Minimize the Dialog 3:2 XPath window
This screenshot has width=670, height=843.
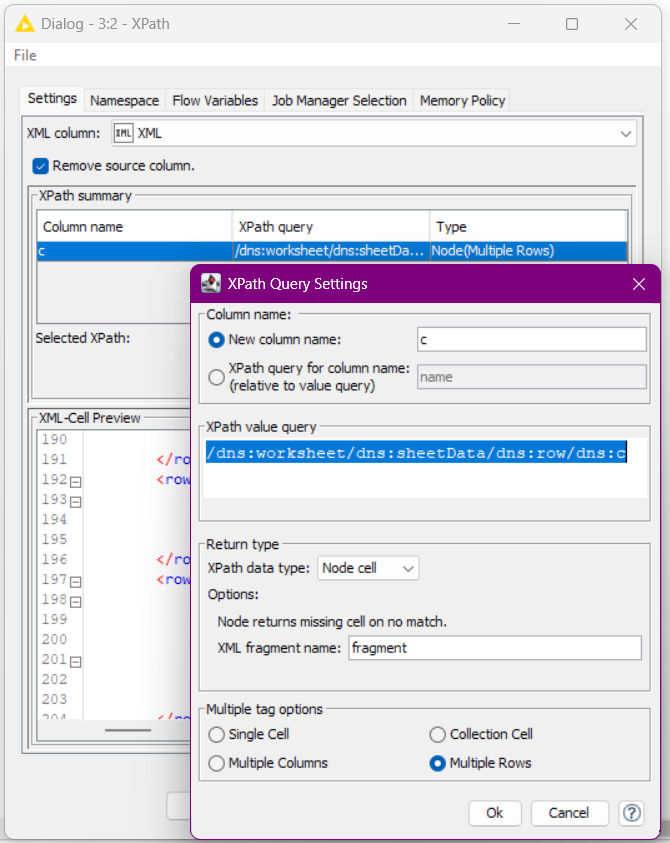tap(514, 24)
